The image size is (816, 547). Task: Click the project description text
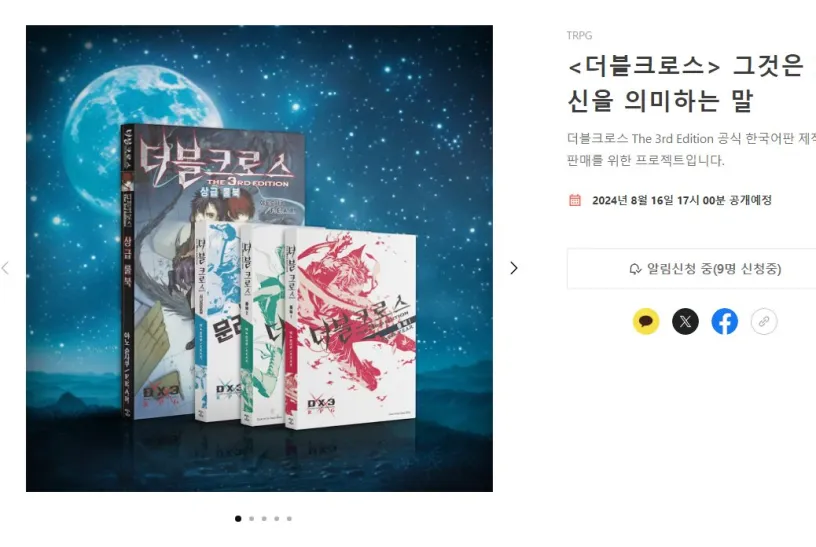tap(691, 149)
